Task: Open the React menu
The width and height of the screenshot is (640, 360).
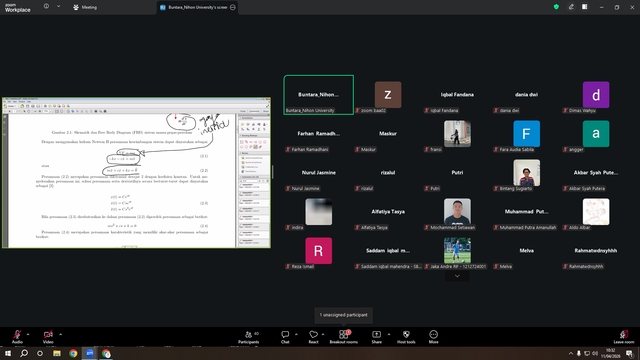Action: [x=313, y=337]
